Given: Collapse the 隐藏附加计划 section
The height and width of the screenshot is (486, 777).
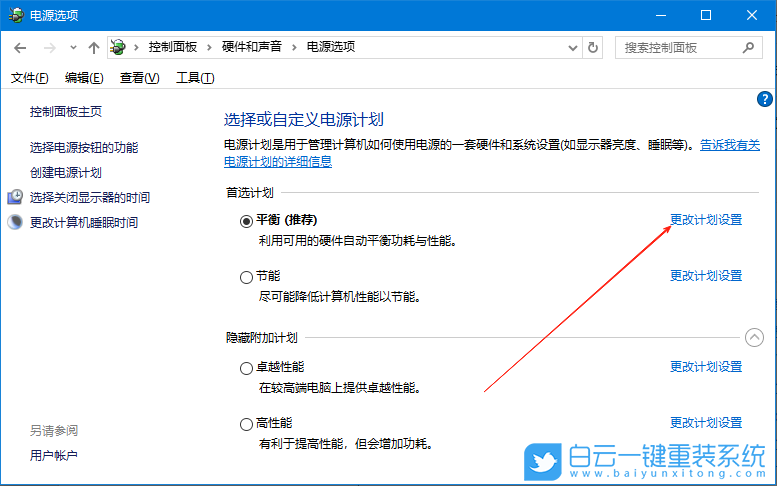Looking at the screenshot, I should pyautogui.click(x=754, y=338).
